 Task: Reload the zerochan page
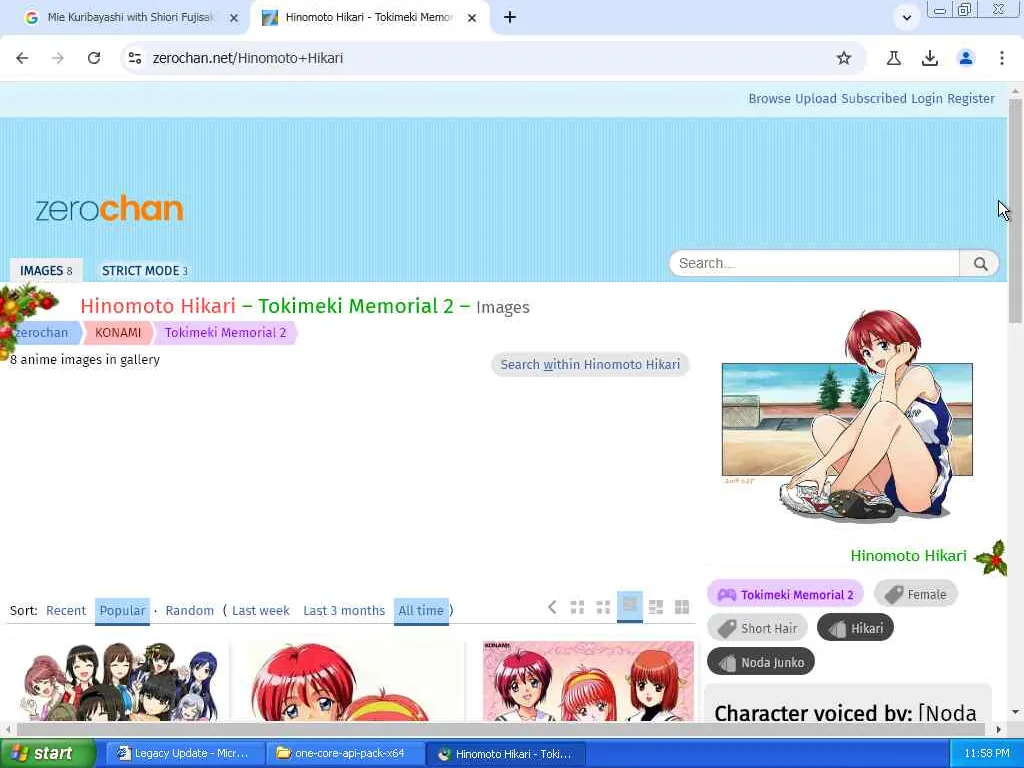(x=94, y=58)
